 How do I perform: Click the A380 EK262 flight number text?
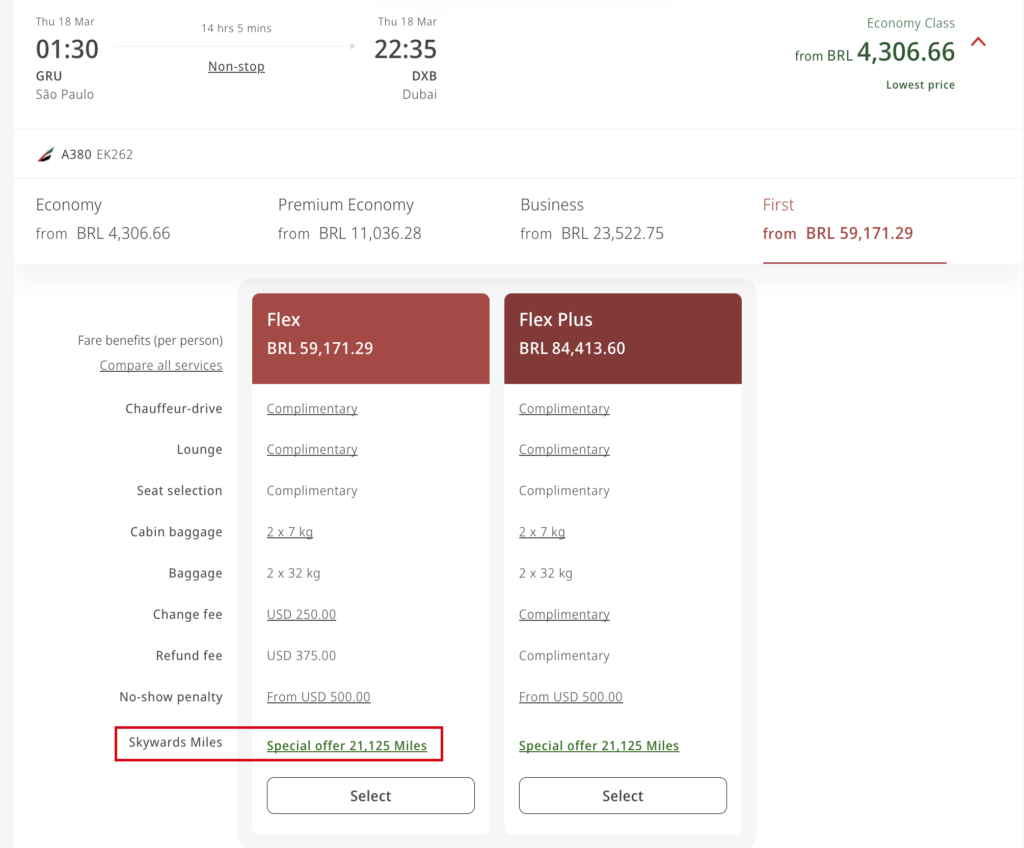tap(97, 155)
